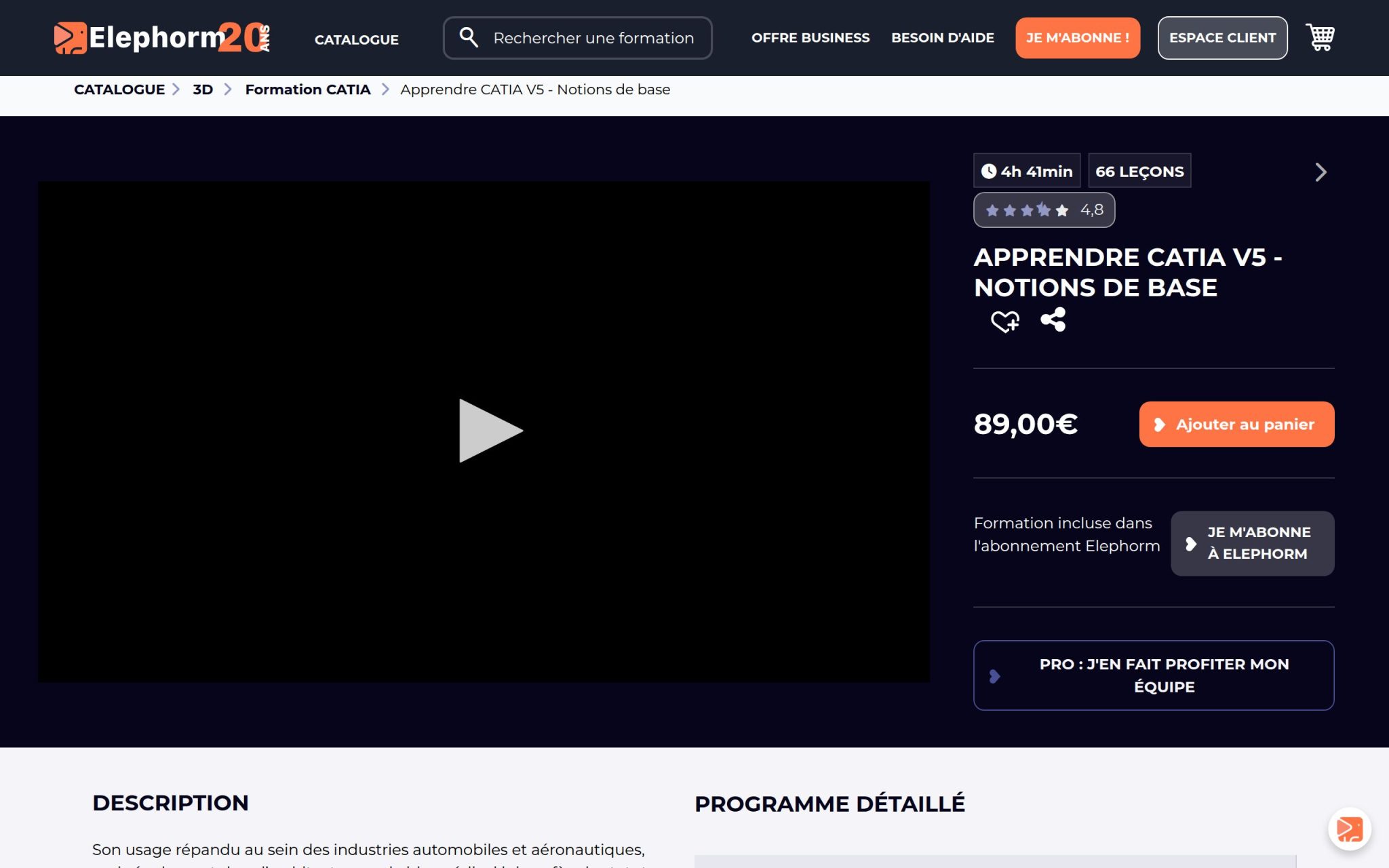Click the clock duration 4h 41min badge
This screenshot has height=868, width=1389.
[1027, 171]
